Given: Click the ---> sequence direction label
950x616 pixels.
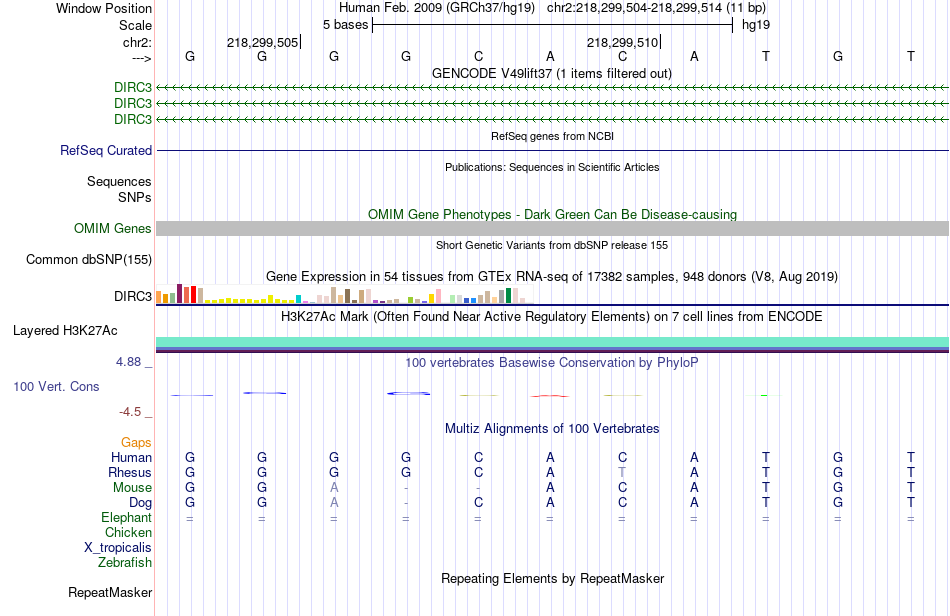Looking at the screenshot, I should tap(142, 58).
